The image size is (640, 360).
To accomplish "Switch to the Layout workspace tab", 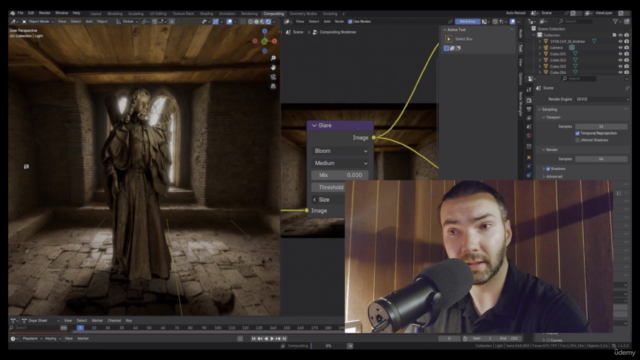I will (96, 13).
